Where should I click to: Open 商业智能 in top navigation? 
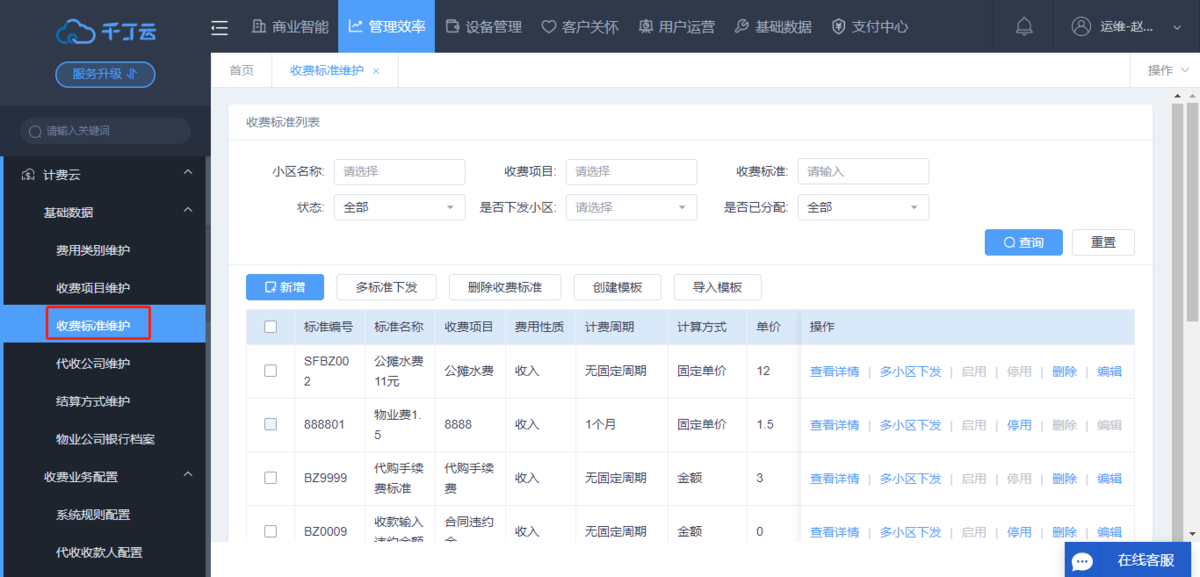pos(290,27)
